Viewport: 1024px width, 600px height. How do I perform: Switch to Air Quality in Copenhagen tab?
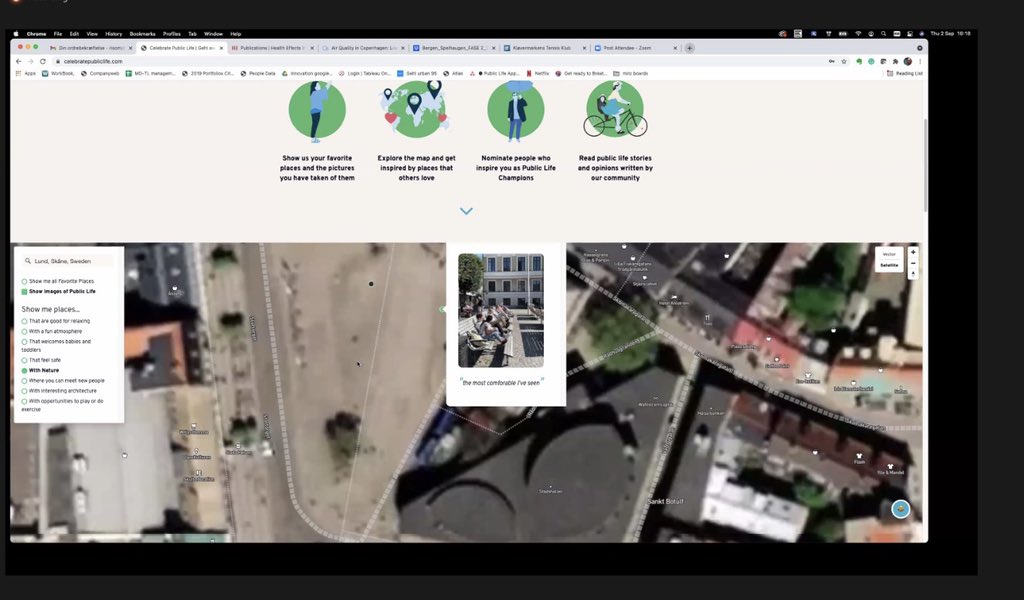[x=363, y=48]
